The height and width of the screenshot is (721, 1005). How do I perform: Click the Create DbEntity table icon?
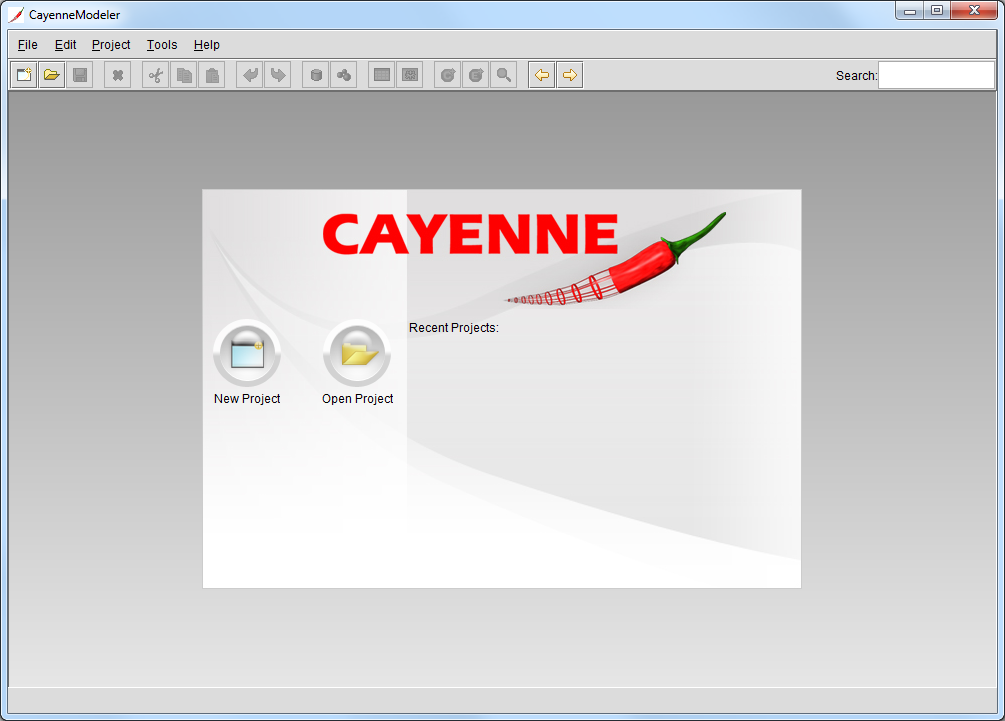[x=382, y=75]
